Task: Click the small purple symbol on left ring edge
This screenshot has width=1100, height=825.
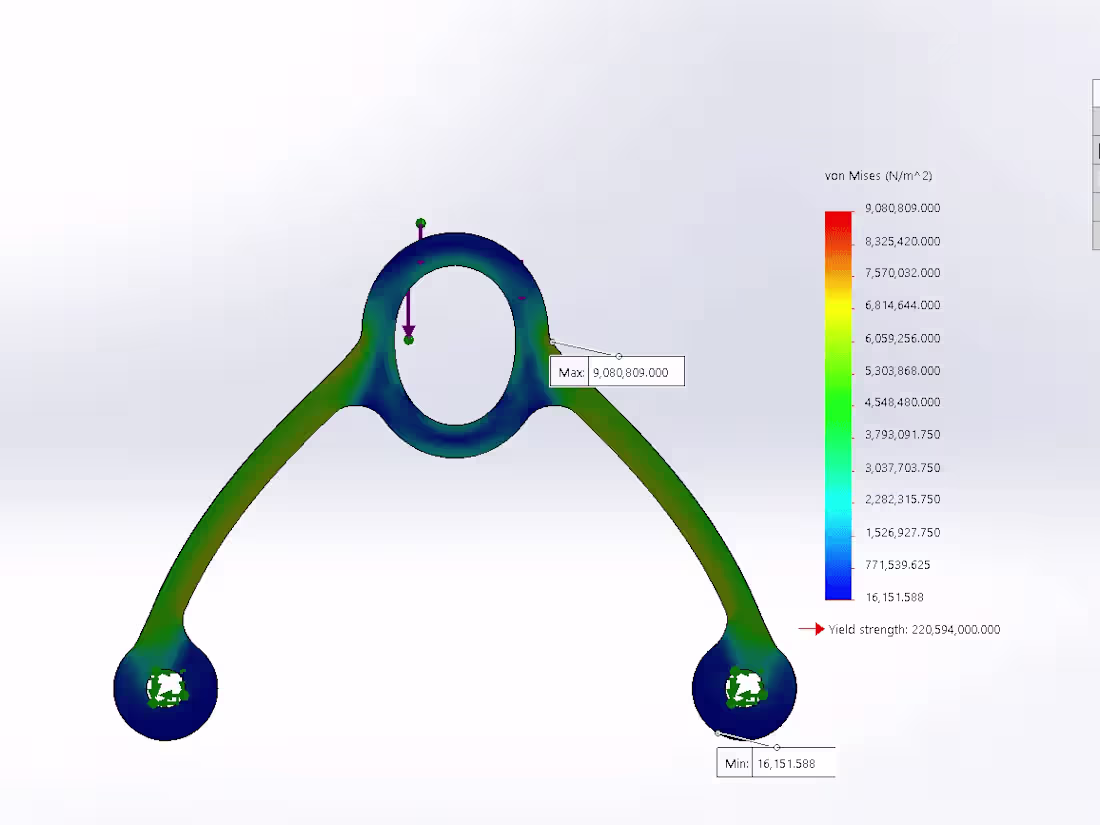Action: 421,262
